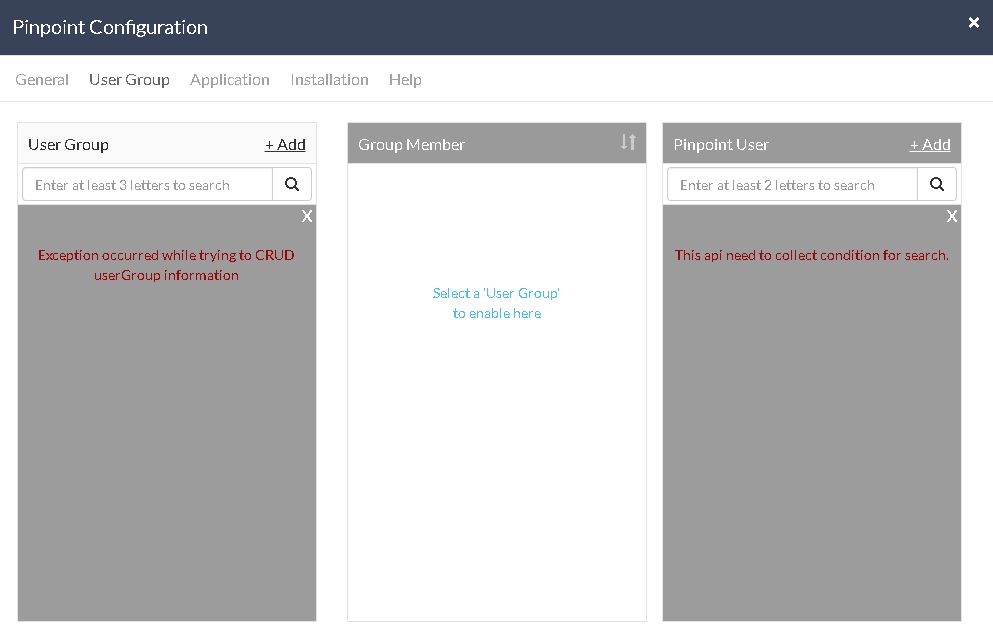Viewport: 993px width, 641px height.
Task: Click the 'This api need to collect condition' message
Action: pyautogui.click(x=811, y=255)
